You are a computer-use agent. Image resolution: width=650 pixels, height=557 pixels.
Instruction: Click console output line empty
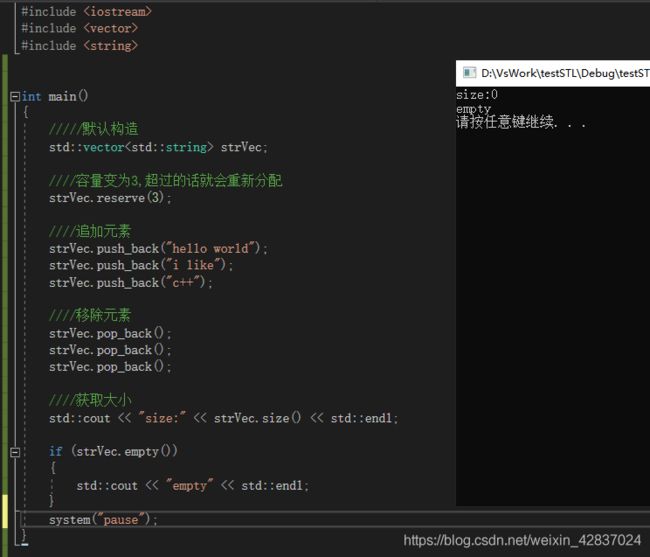[x=473, y=109]
